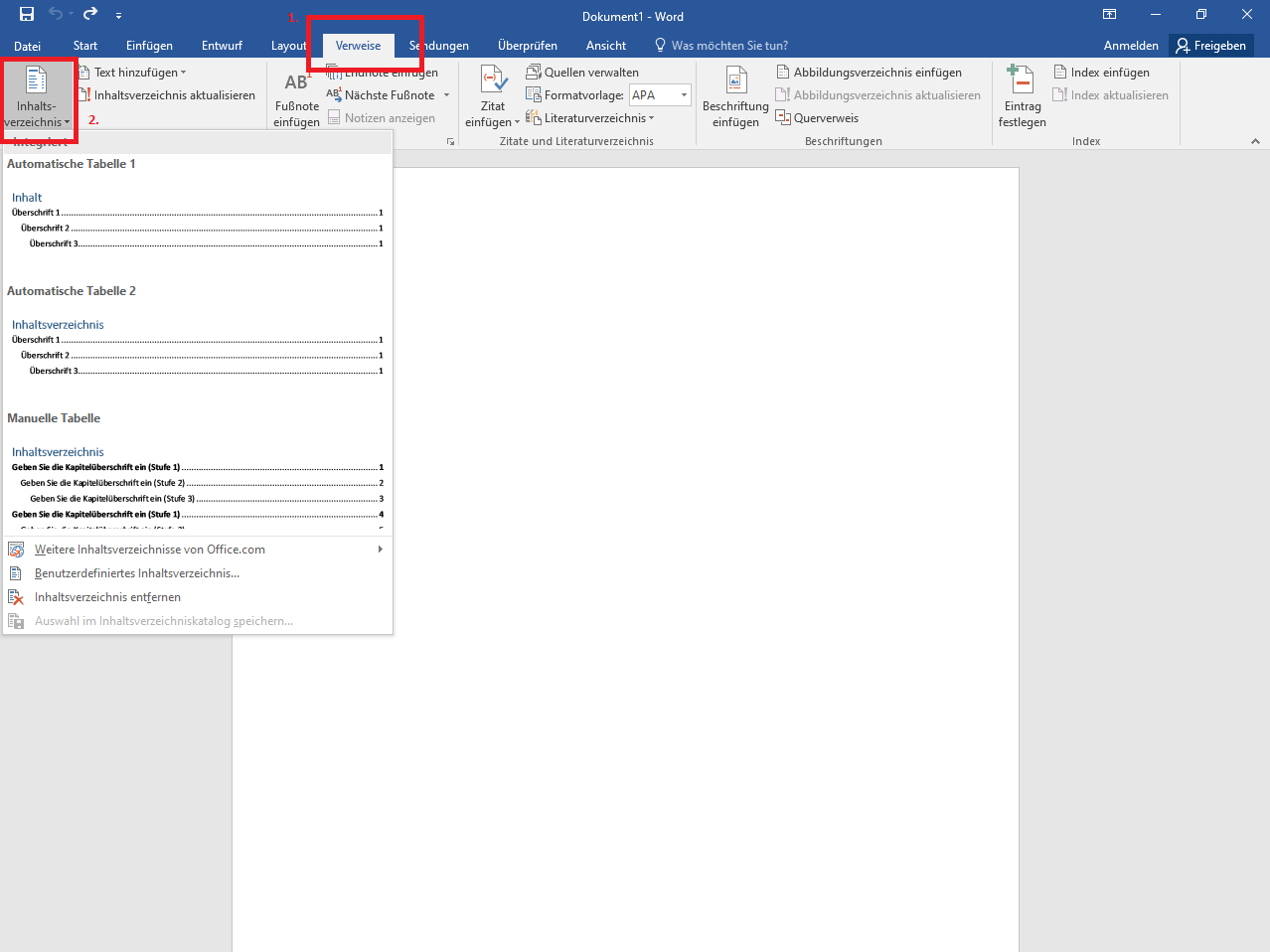Click Abbildungsverzeichnis einfügen

tap(869, 73)
